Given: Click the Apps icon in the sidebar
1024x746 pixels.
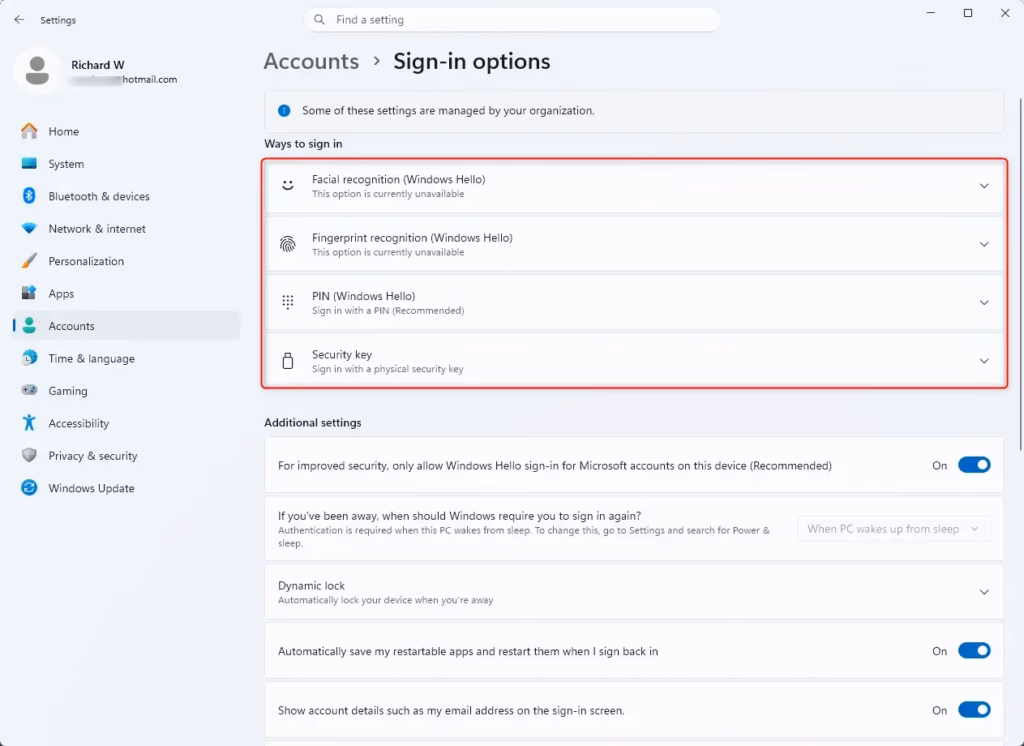Looking at the screenshot, I should tap(29, 293).
